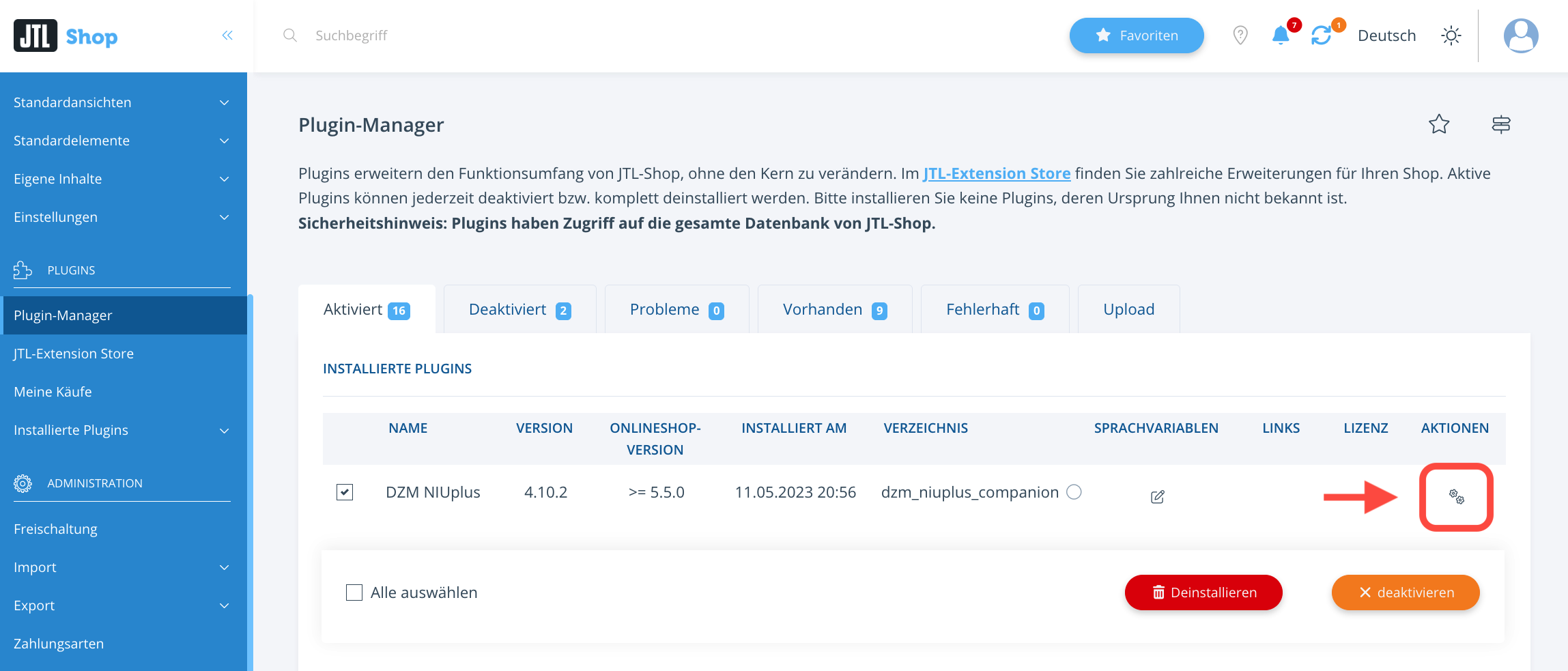This screenshot has height=671, width=1568.
Task: Open user profile avatar menu
Action: coord(1521,35)
